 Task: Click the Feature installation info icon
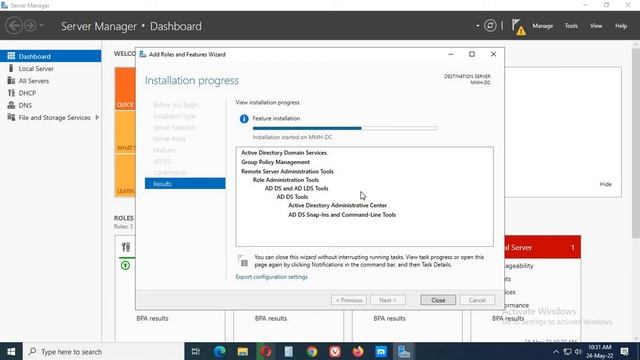point(244,119)
